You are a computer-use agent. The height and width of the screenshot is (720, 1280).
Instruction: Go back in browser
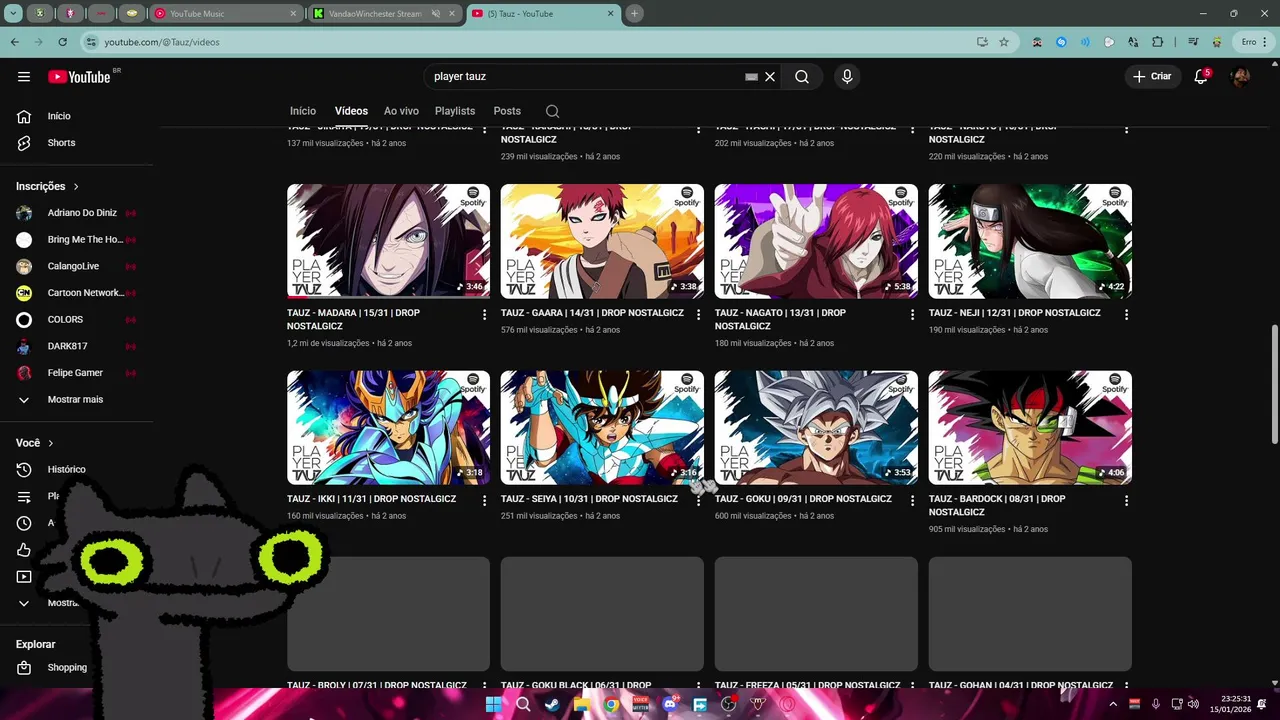click(x=15, y=42)
